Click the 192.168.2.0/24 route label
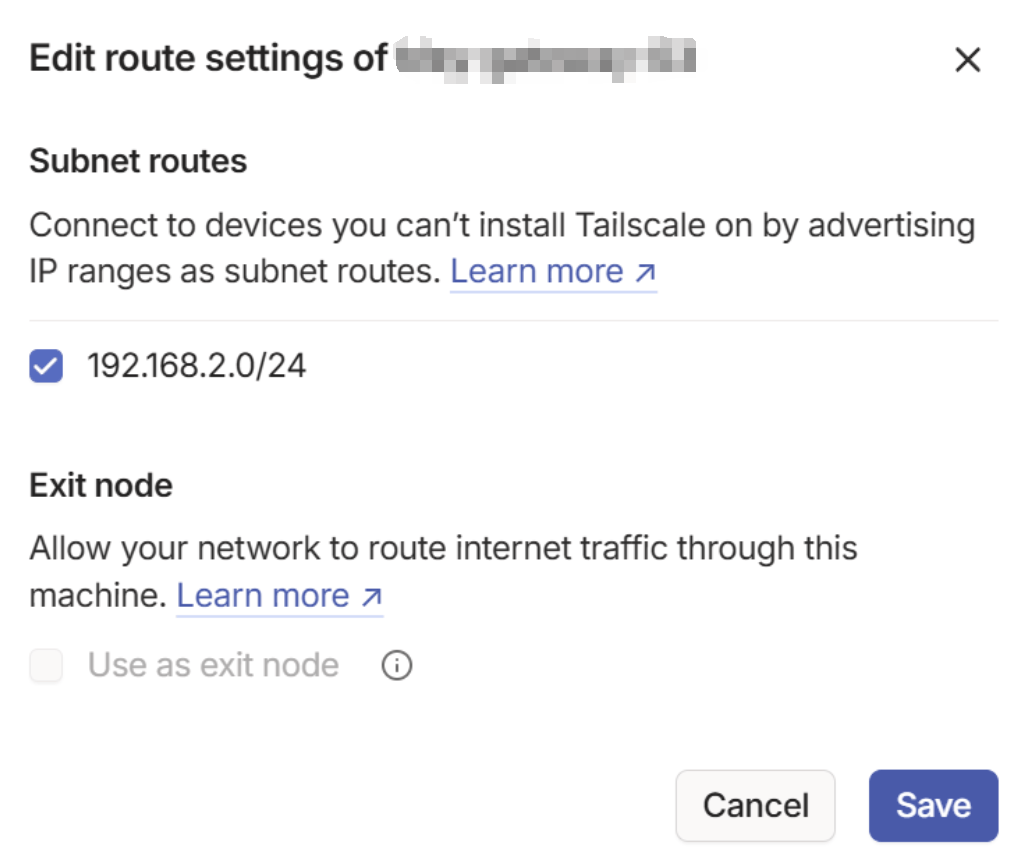This screenshot has height=867, width=1027. pos(197,367)
